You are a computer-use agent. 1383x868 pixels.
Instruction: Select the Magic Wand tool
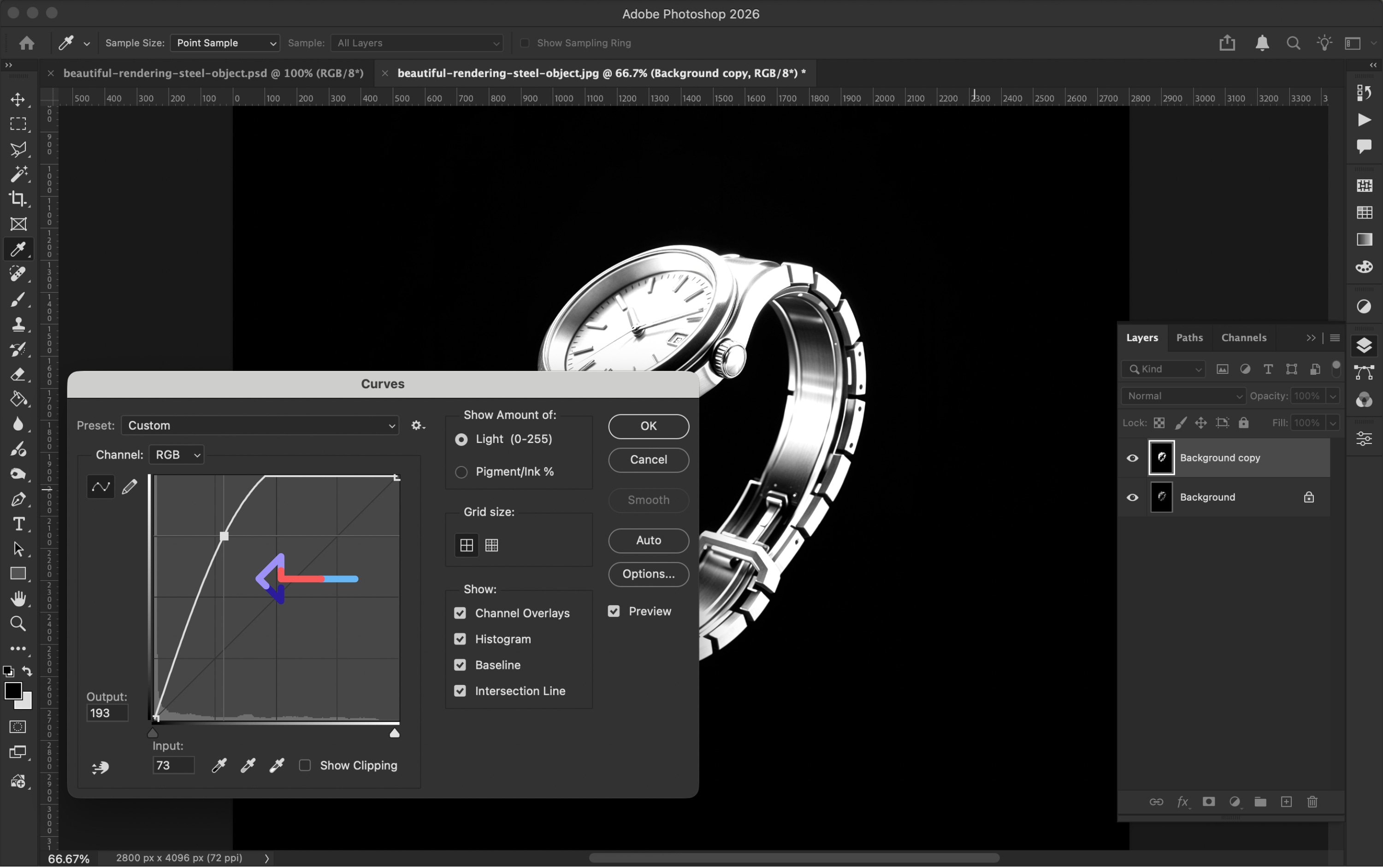point(18,174)
